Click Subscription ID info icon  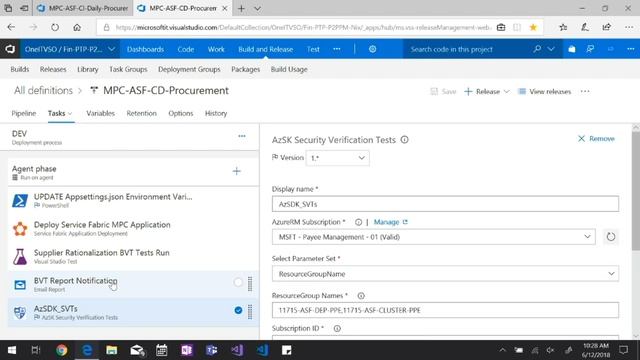click(337, 328)
